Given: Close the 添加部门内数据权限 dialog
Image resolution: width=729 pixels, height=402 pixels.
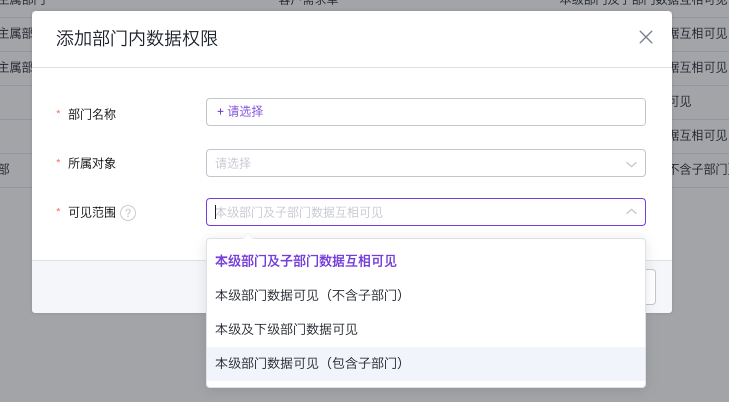Looking at the screenshot, I should 645,37.
